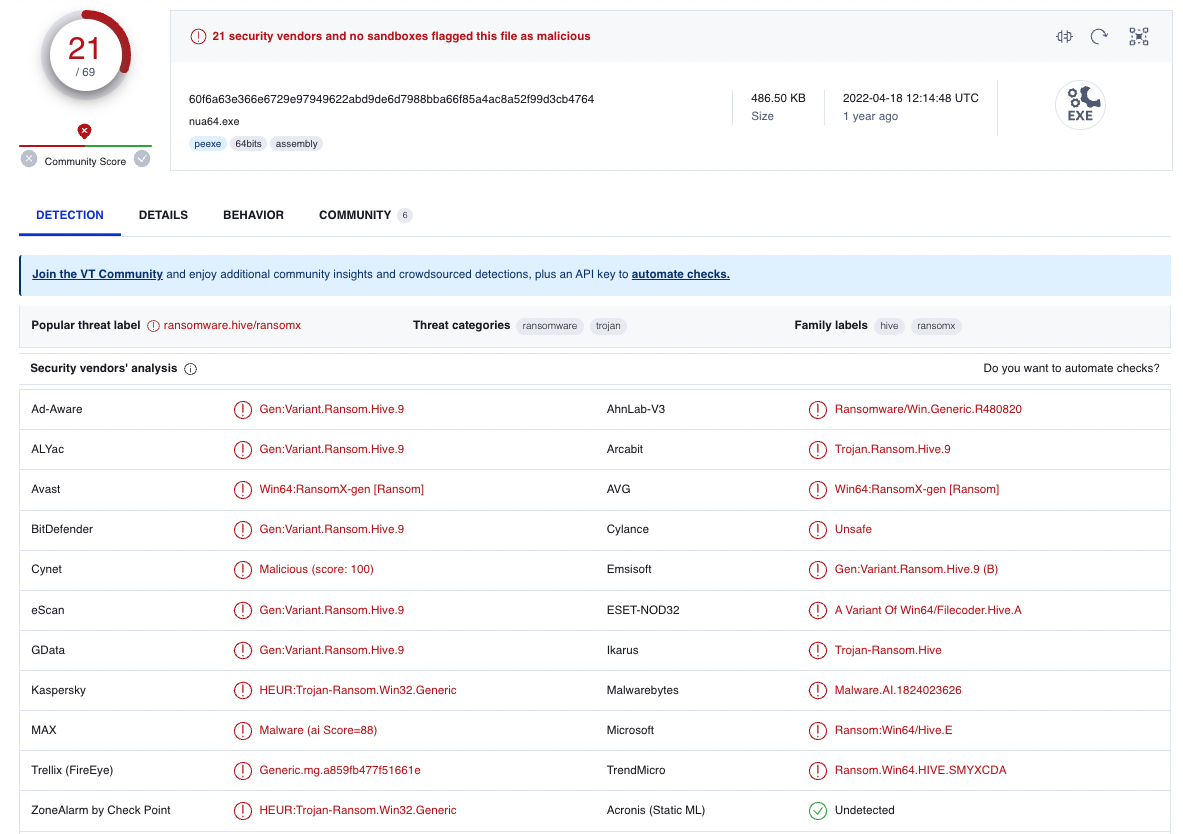
Task: Click the Trojan.Ransom.Hive.9 Arcabit result
Action: 893,449
